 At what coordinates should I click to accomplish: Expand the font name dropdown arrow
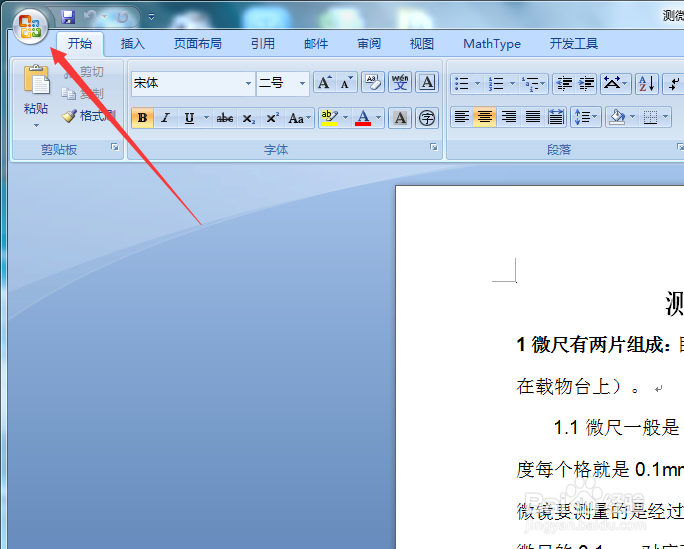pos(248,83)
